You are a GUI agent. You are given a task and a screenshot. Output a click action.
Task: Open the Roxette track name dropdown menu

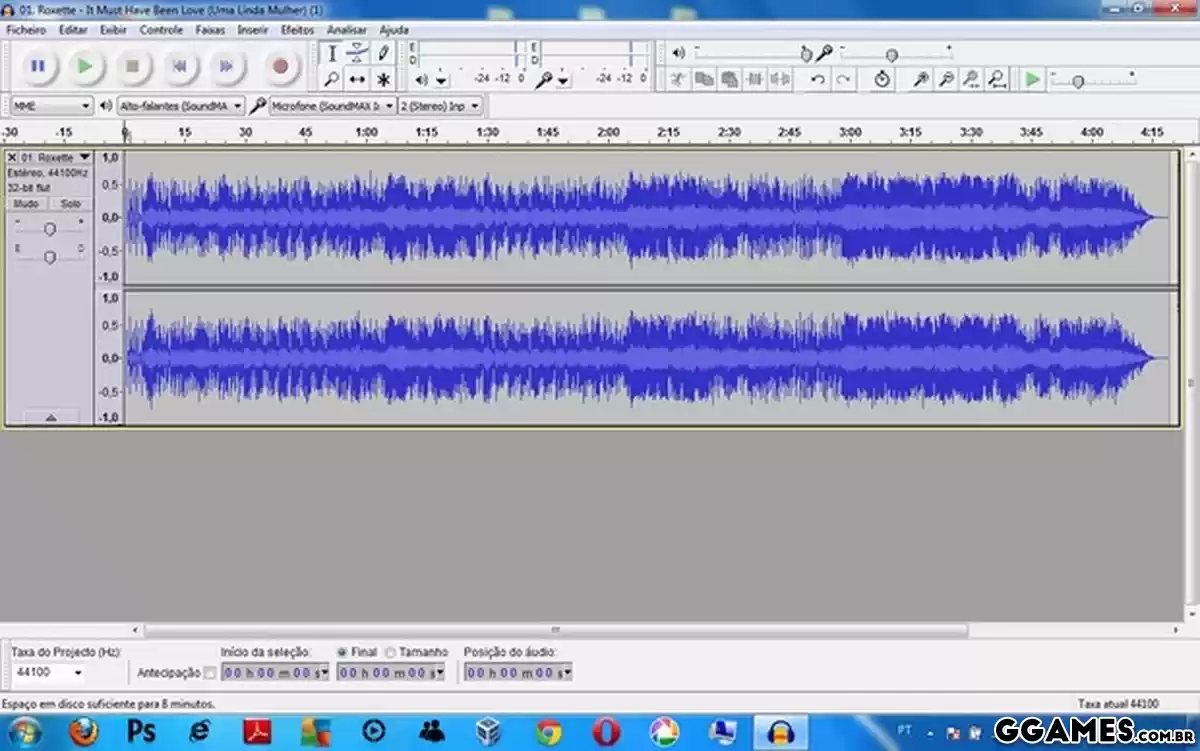click(84, 157)
